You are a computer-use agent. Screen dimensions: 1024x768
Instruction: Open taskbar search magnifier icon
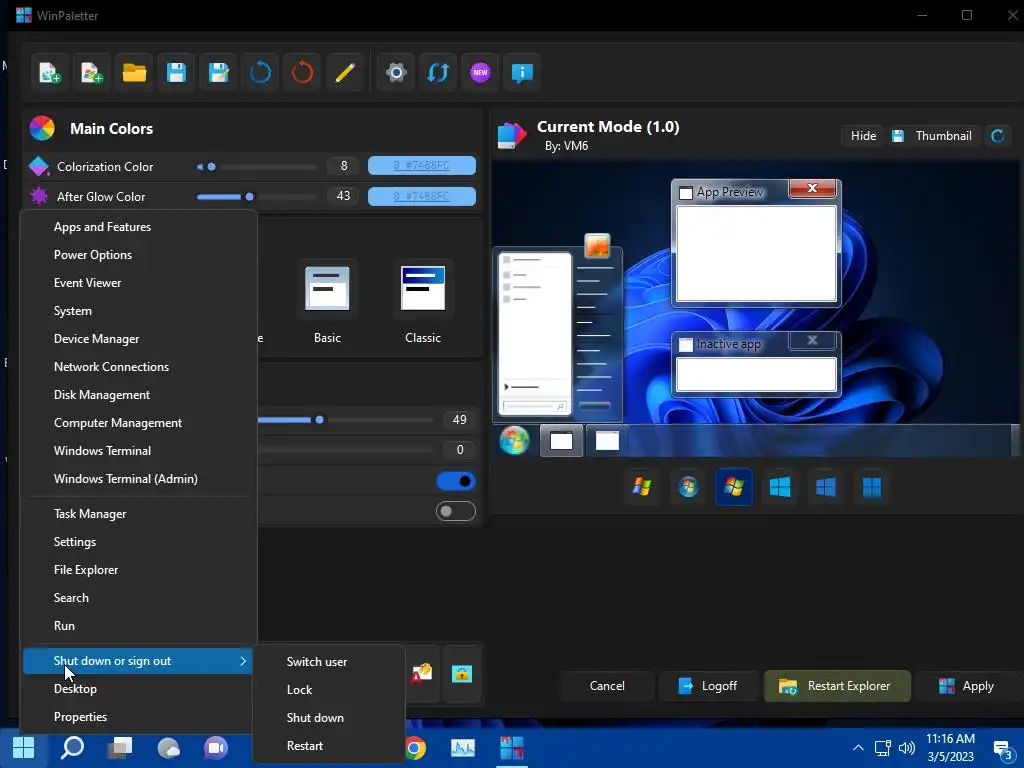click(72, 748)
